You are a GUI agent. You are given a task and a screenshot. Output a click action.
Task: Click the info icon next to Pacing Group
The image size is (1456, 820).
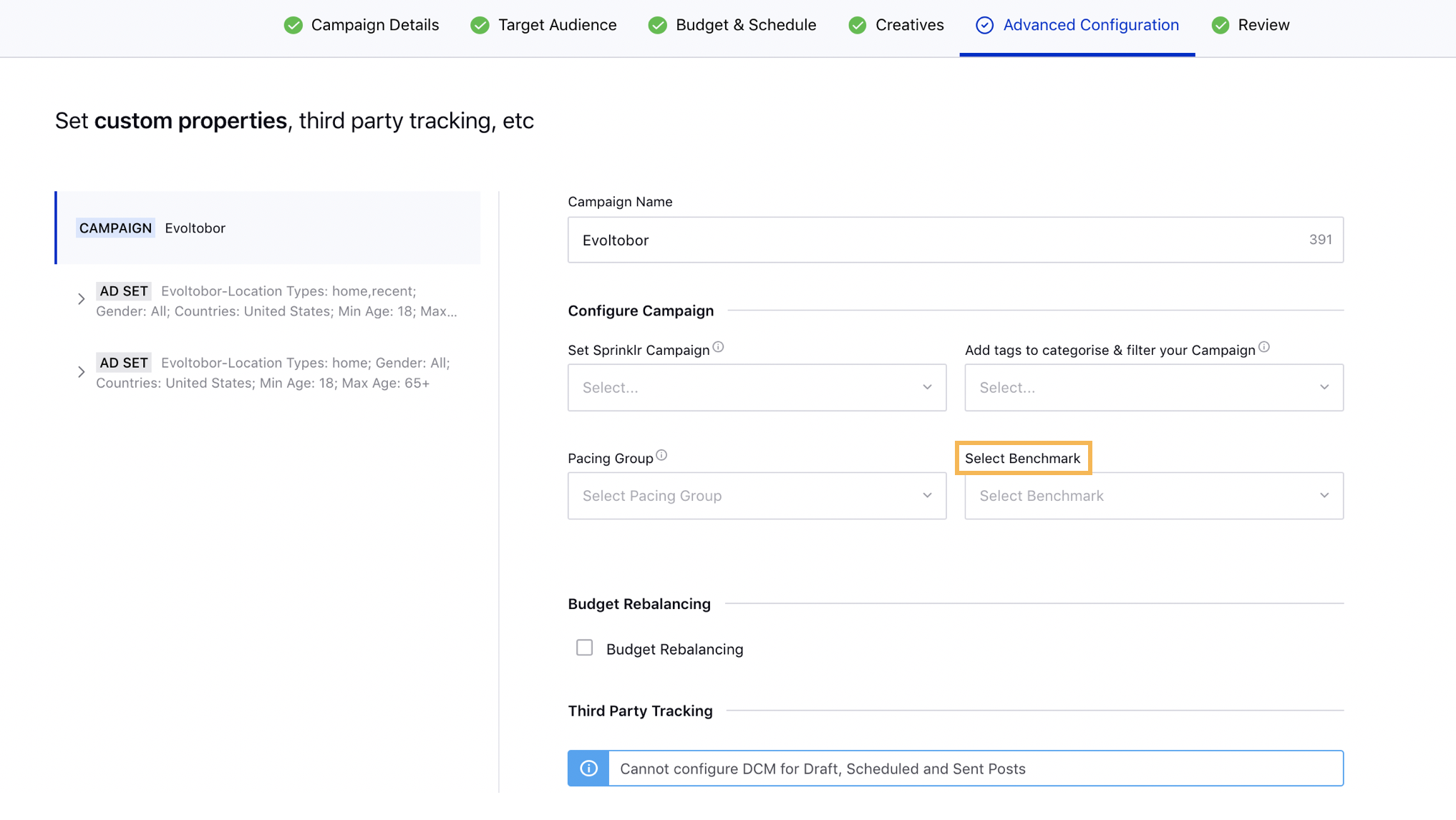tap(661, 455)
